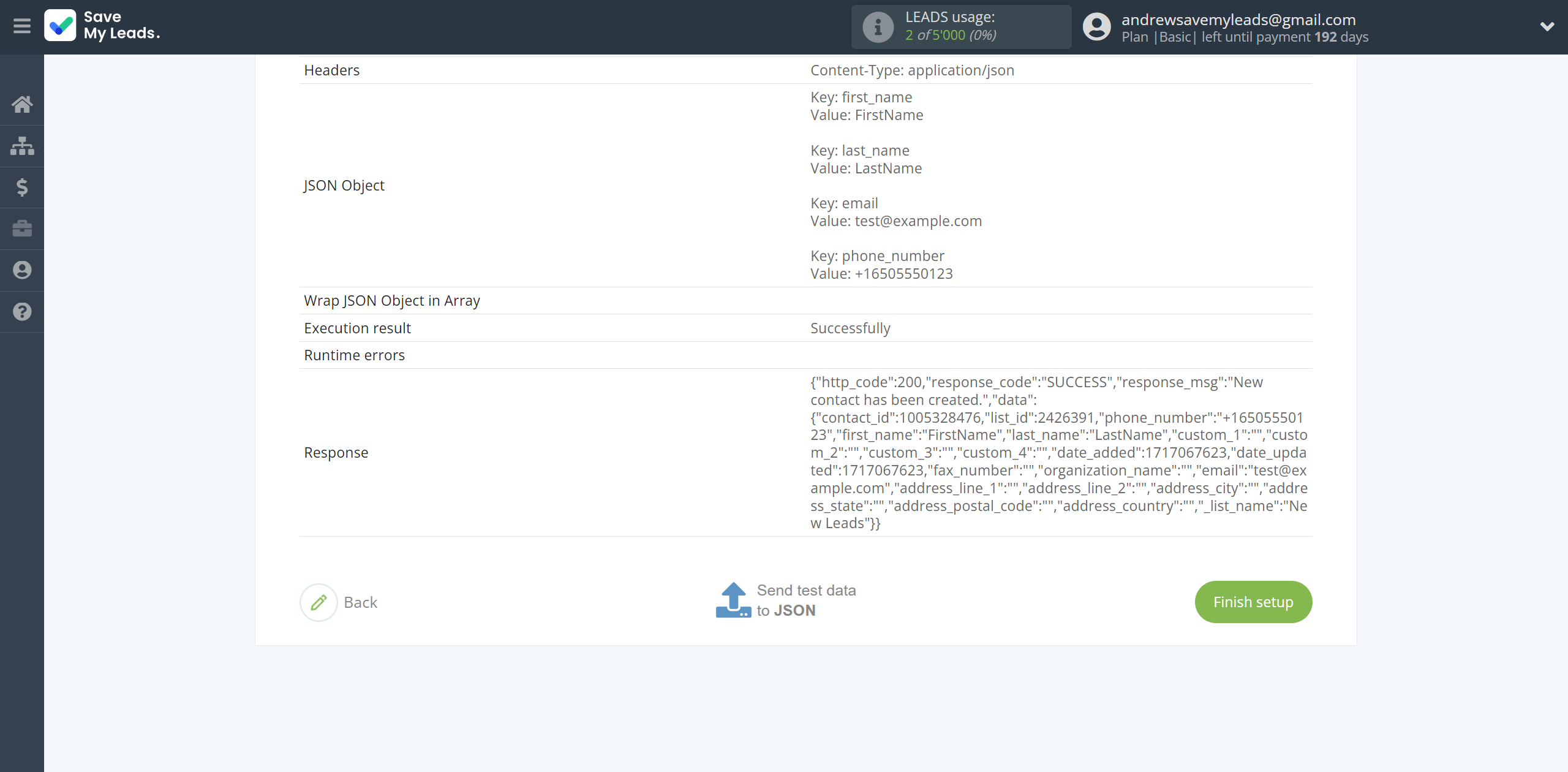
Task: Click the Response row label
Action: pos(336,453)
